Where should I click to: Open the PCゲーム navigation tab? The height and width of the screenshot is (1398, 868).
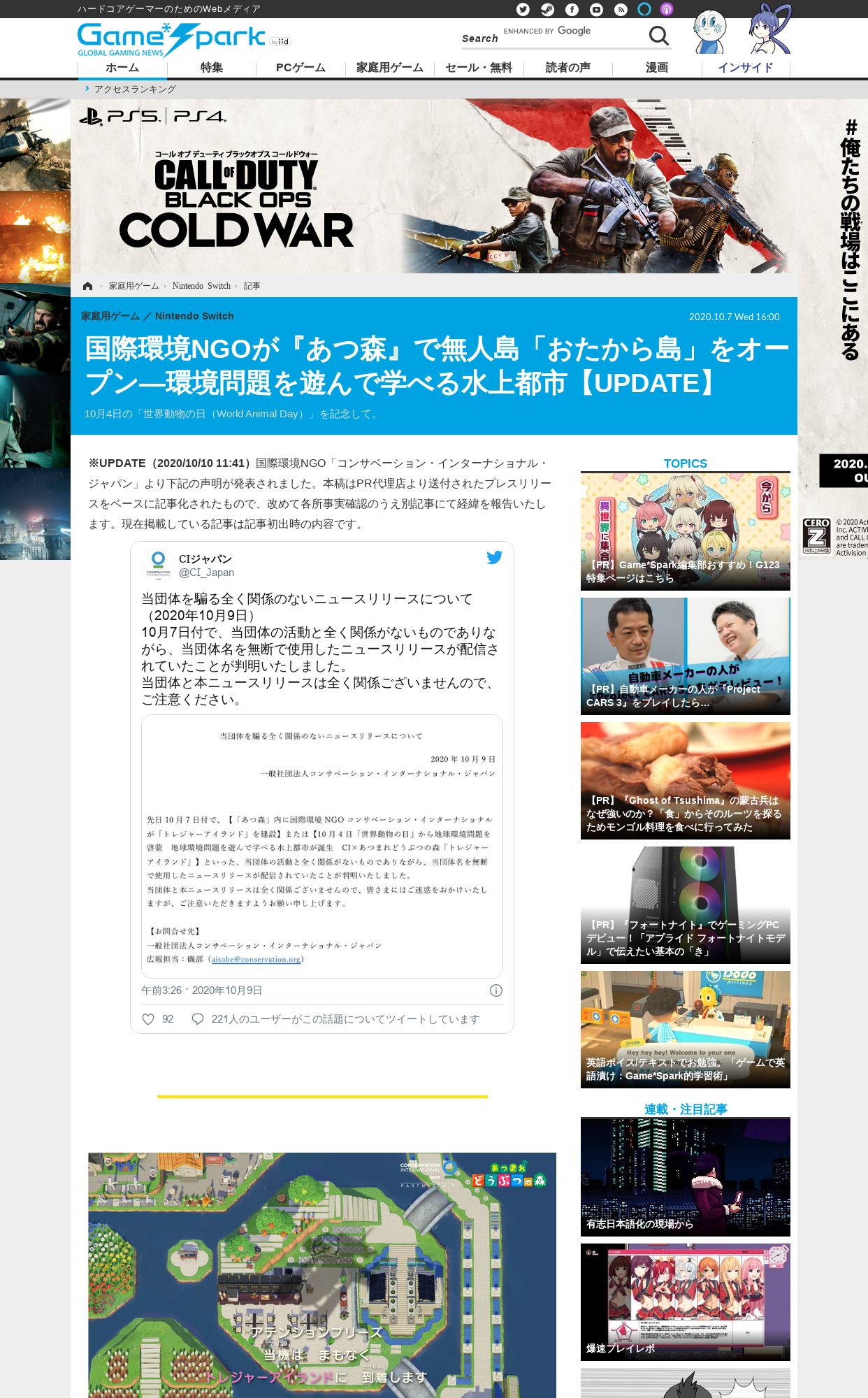[x=301, y=68]
